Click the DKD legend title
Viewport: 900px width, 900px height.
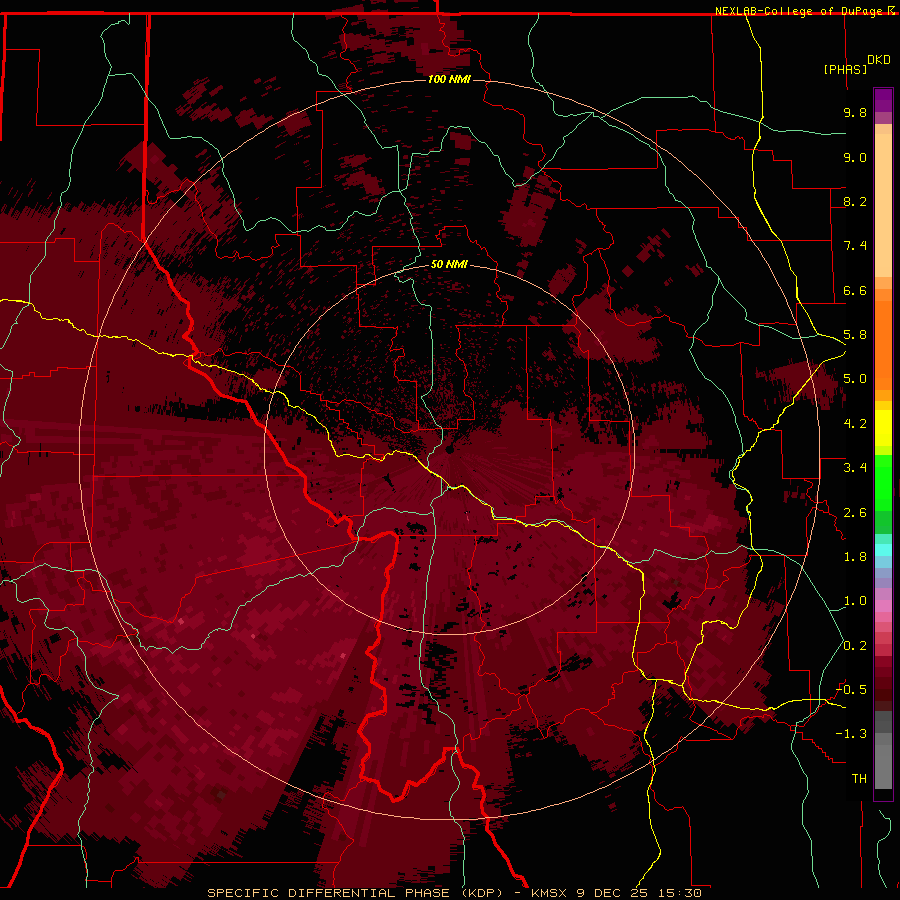(x=878, y=60)
